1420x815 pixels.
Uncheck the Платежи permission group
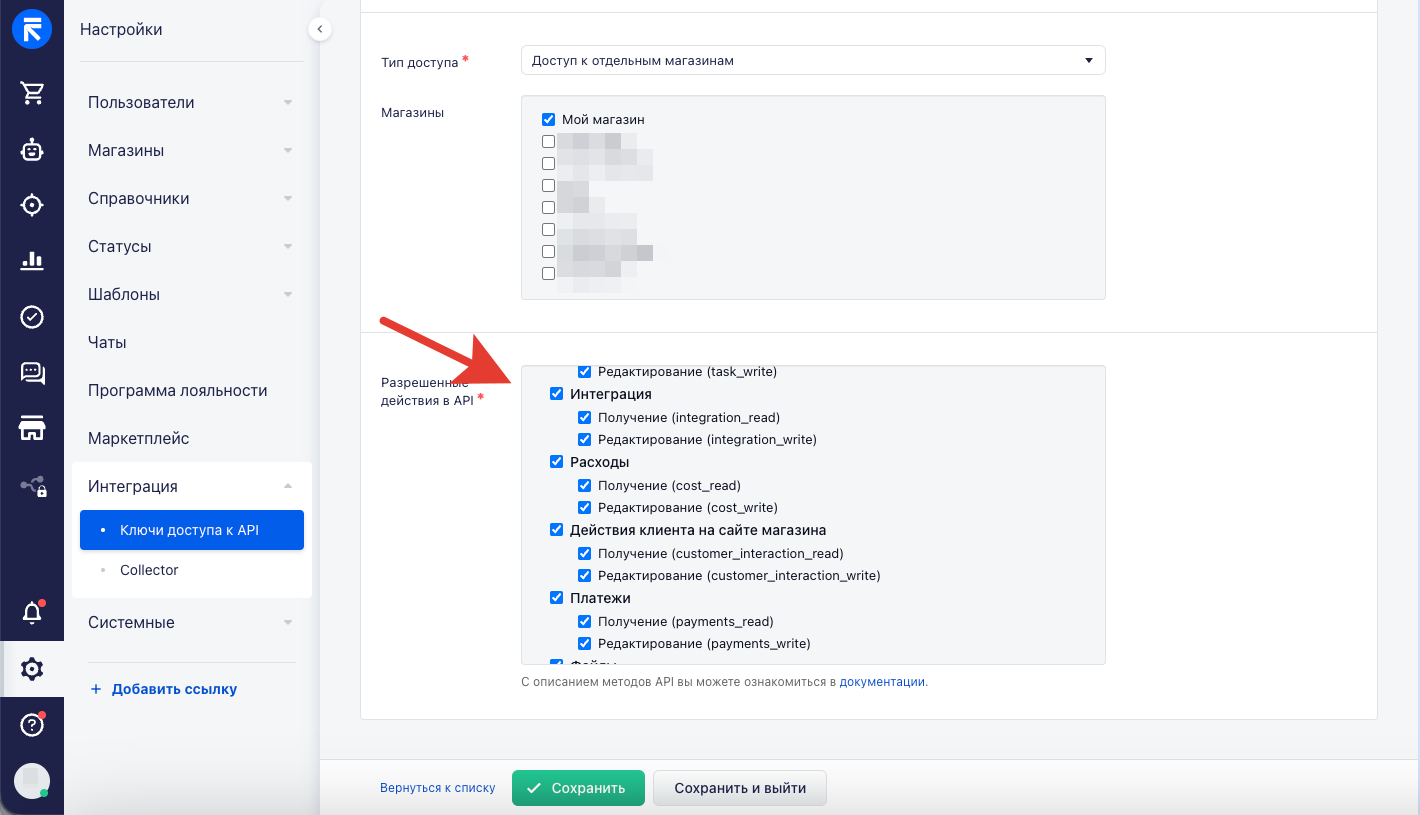coord(556,597)
